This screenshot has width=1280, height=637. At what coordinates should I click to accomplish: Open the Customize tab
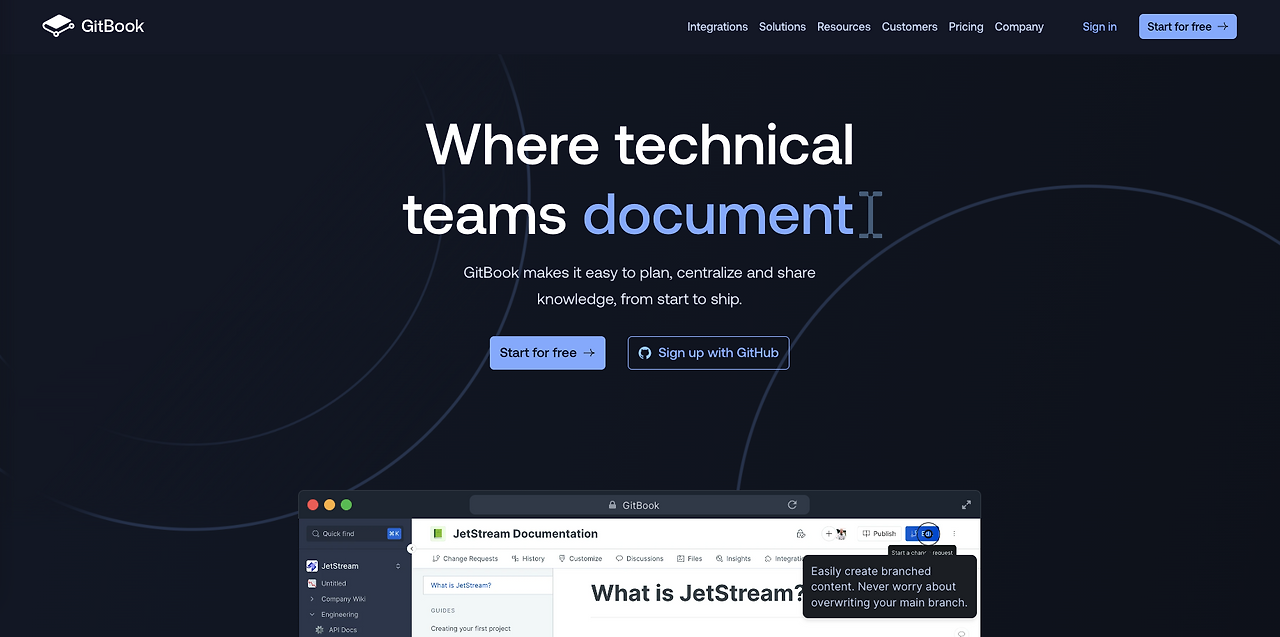pyautogui.click(x=580, y=559)
